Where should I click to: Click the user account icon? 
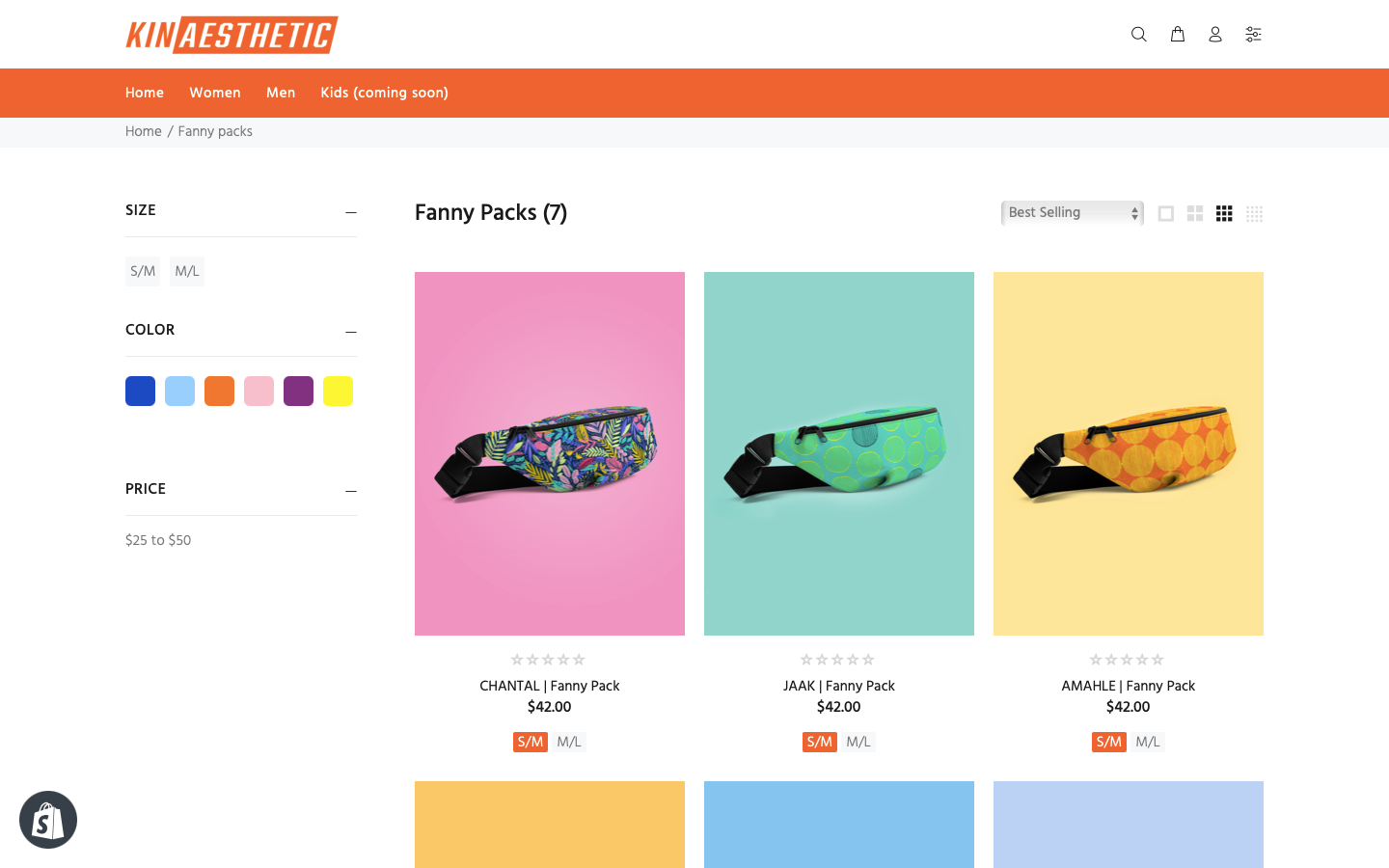[1215, 35]
